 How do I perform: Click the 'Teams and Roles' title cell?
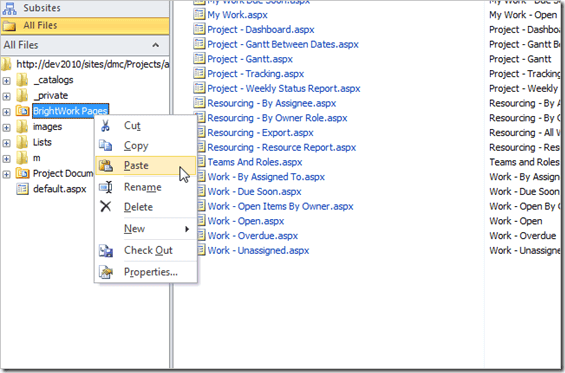click(524, 162)
